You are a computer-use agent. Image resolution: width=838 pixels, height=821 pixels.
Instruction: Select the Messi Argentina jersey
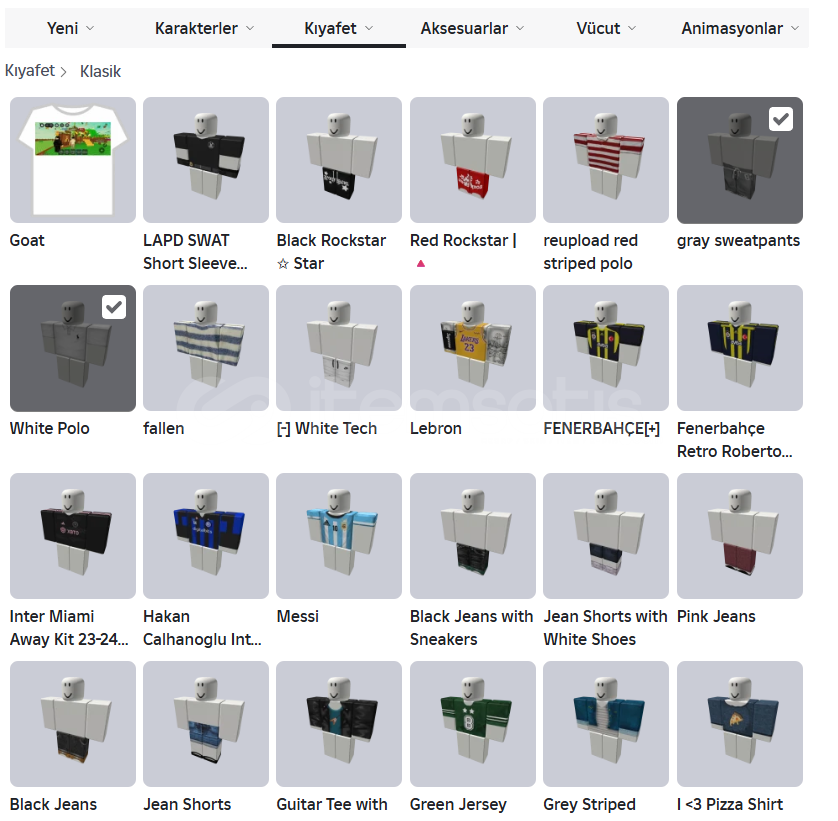pos(339,536)
